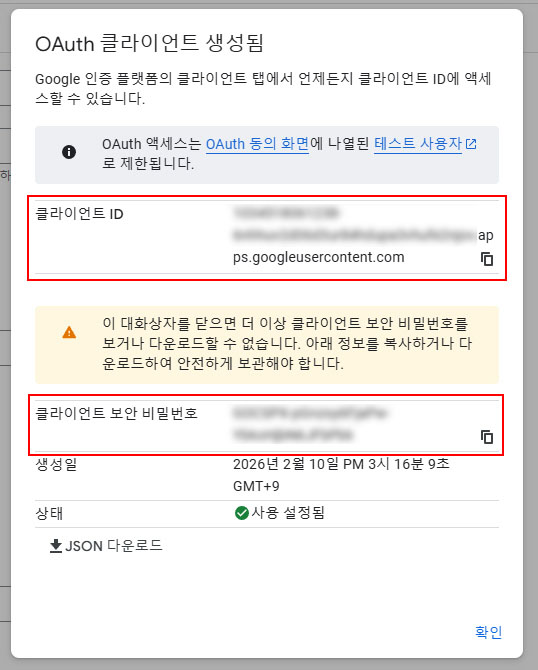Click the green check status icon
Viewport: 538px width, 670px height.
[242, 512]
